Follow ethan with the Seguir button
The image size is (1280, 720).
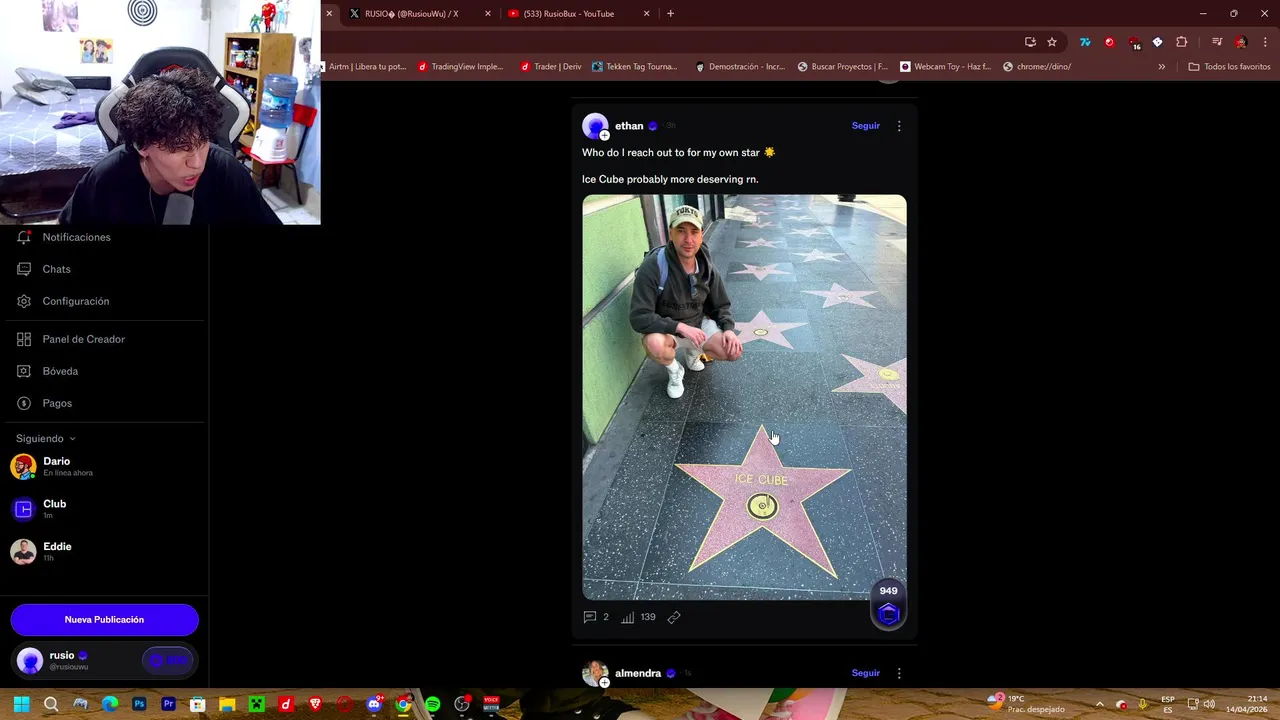[866, 126]
